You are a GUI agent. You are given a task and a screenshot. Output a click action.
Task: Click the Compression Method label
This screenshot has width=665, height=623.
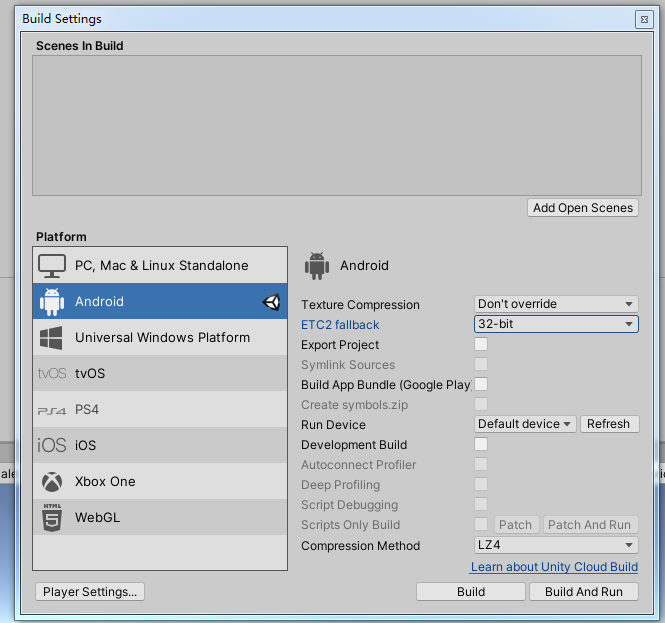click(360, 546)
